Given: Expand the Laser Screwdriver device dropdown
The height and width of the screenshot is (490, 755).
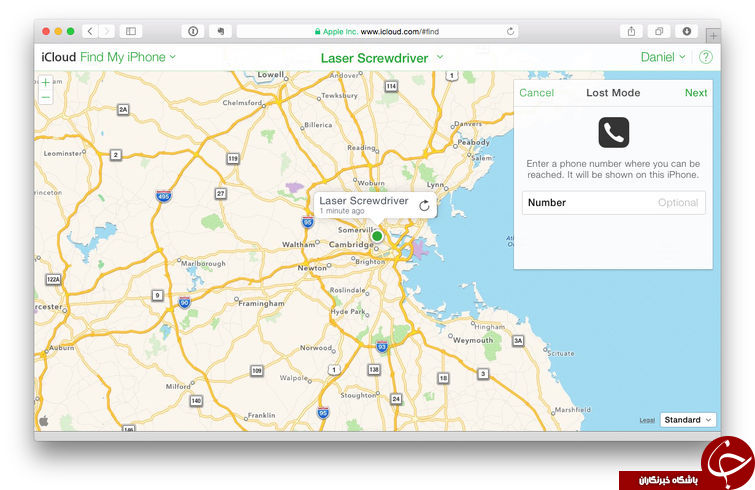Looking at the screenshot, I should [x=382, y=58].
